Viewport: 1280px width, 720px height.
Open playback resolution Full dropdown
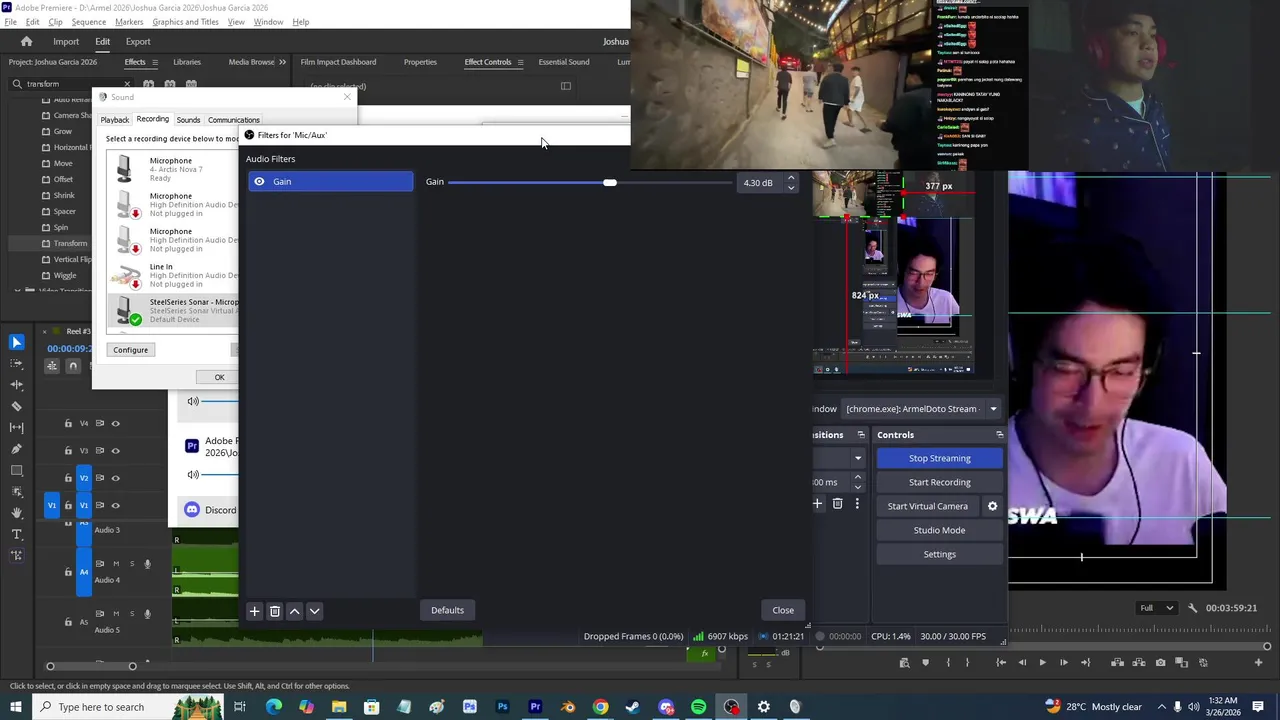(x=1159, y=608)
